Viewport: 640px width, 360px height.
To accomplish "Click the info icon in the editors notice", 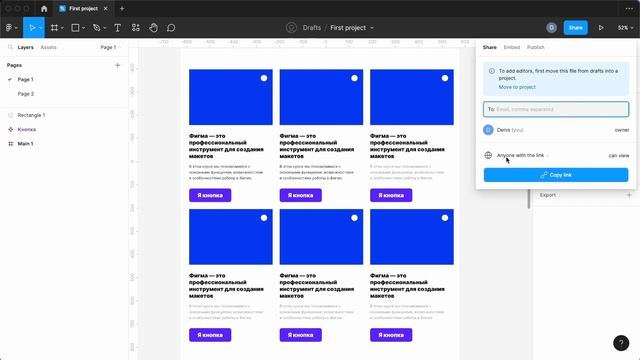I will 492,71.
